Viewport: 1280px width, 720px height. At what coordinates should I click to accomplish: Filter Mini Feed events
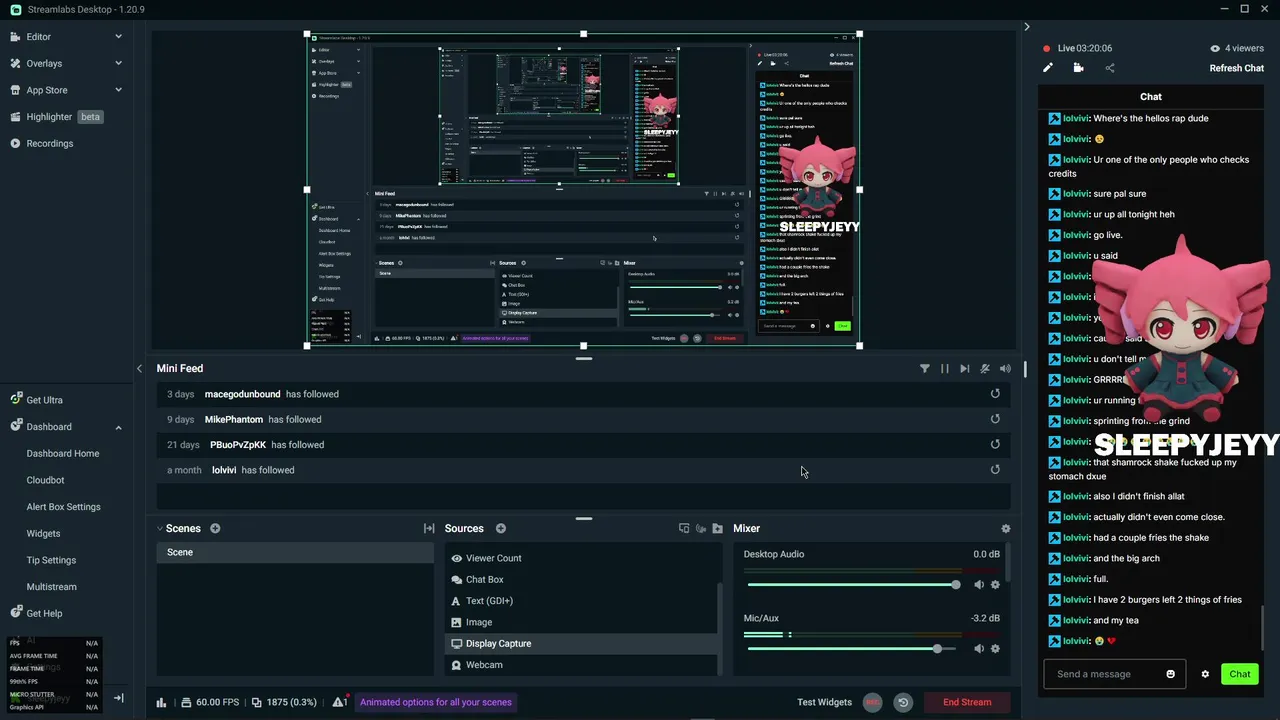924,369
